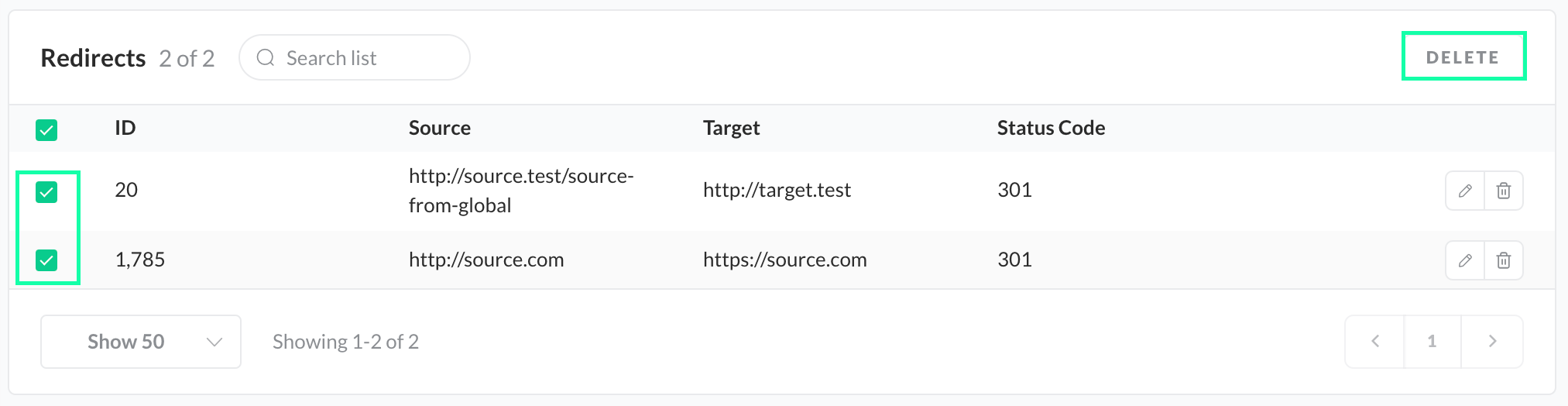The height and width of the screenshot is (406, 1568).
Task: Click the trash icon for redirect 20
Action: click(x=1504, y=191)
